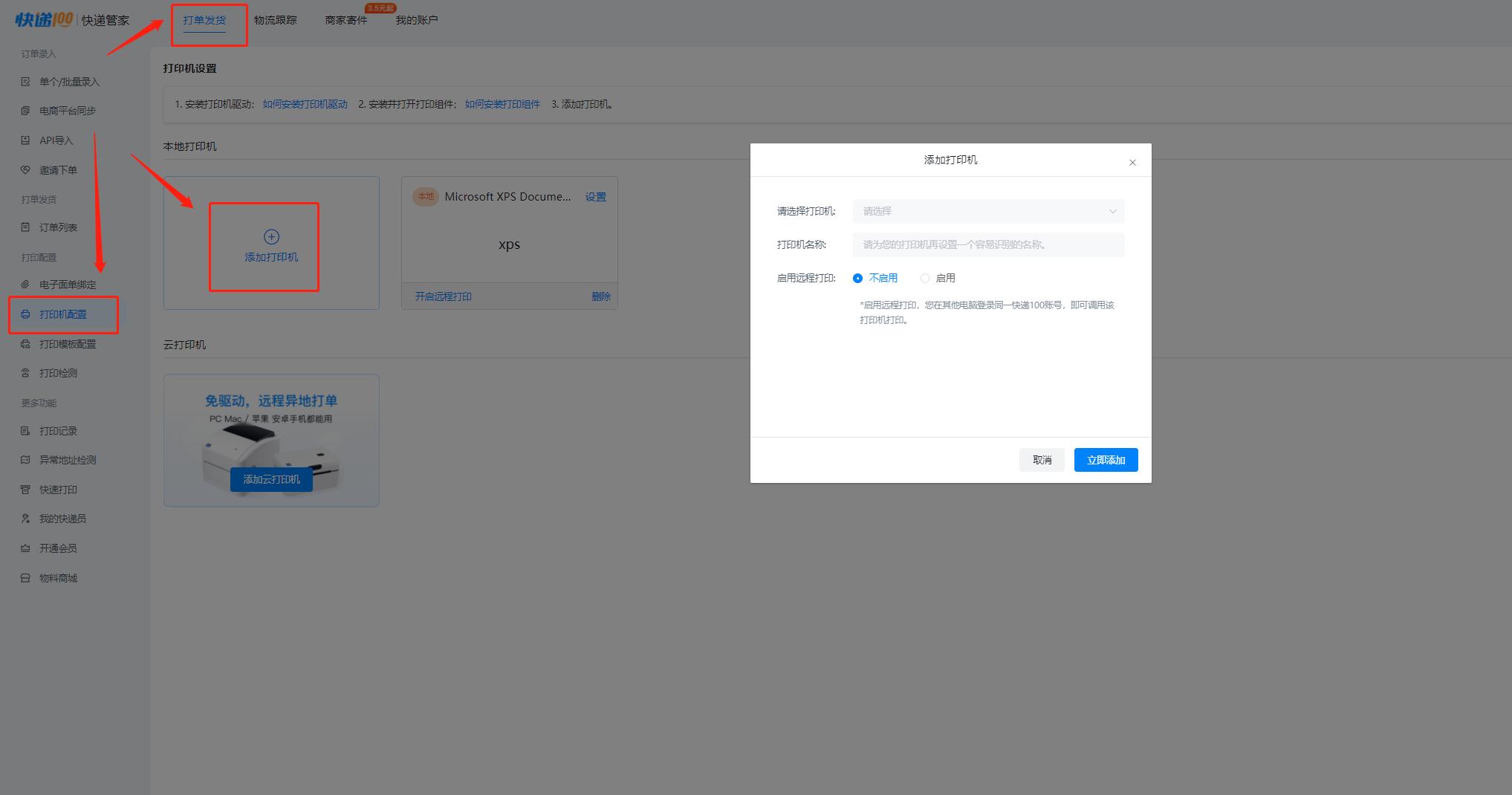The width and height of the screenshot is (1512, 795).
Task: Click the 3.5元起 badge
Action: click(x=380, y=8)
